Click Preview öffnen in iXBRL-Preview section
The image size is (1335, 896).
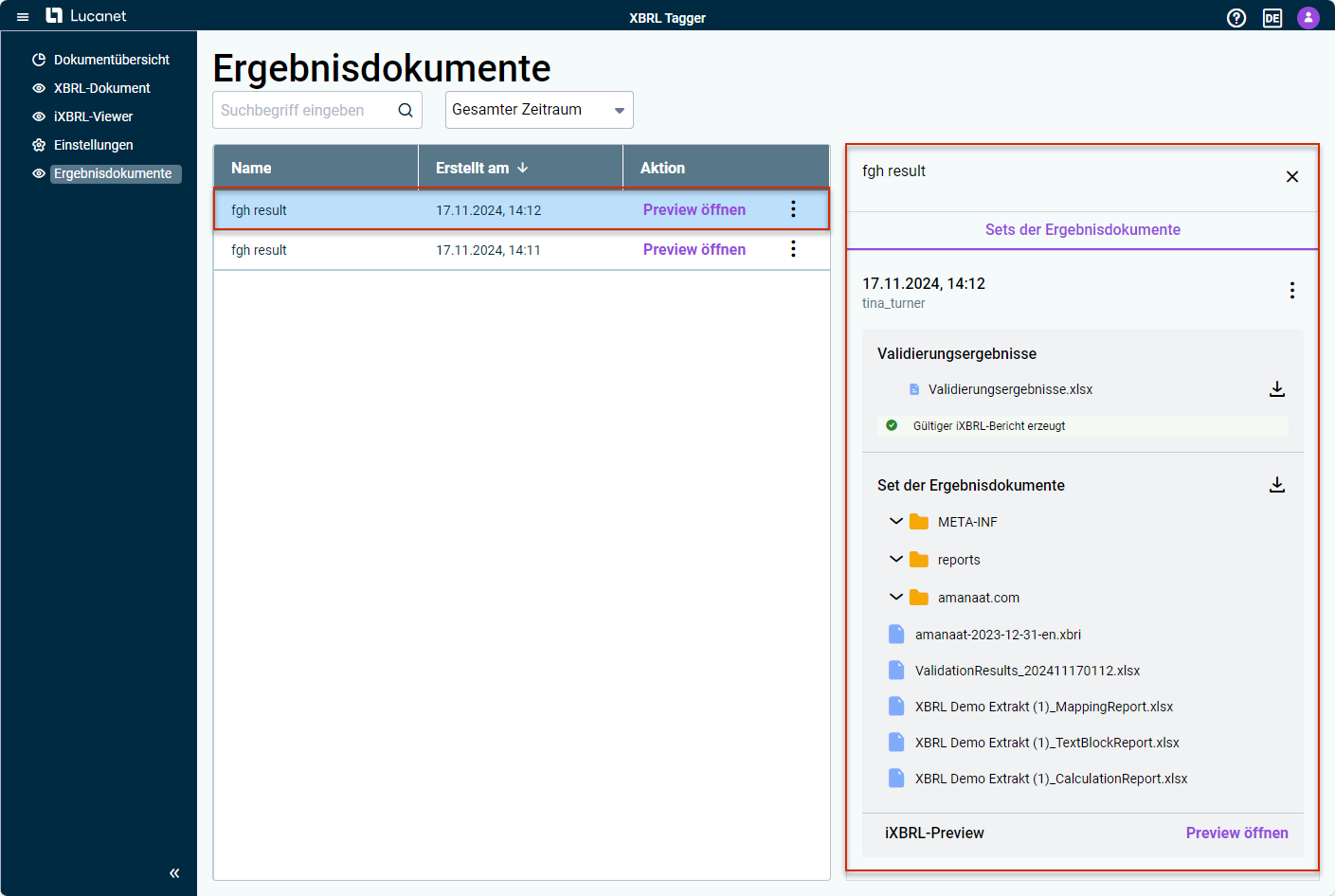(x=1236, y=833)
